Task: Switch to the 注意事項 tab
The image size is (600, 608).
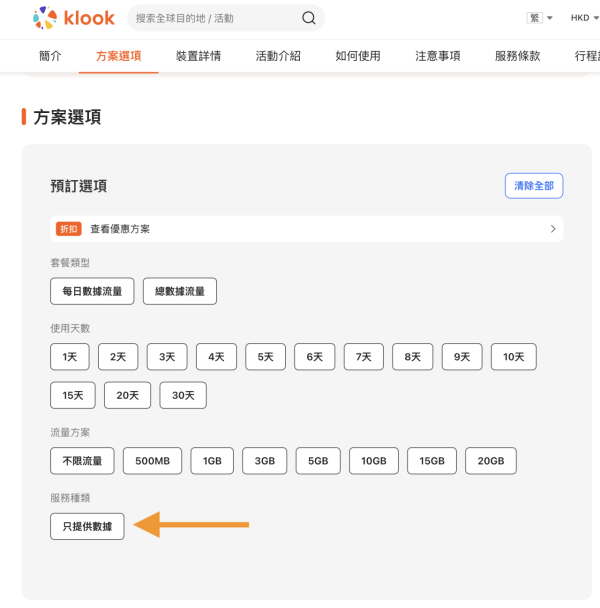Action: (438, 56)
